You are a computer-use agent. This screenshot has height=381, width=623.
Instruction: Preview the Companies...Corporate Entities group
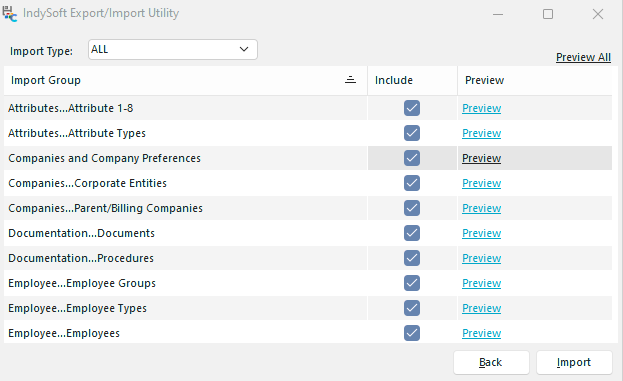(x=482, y=183)
